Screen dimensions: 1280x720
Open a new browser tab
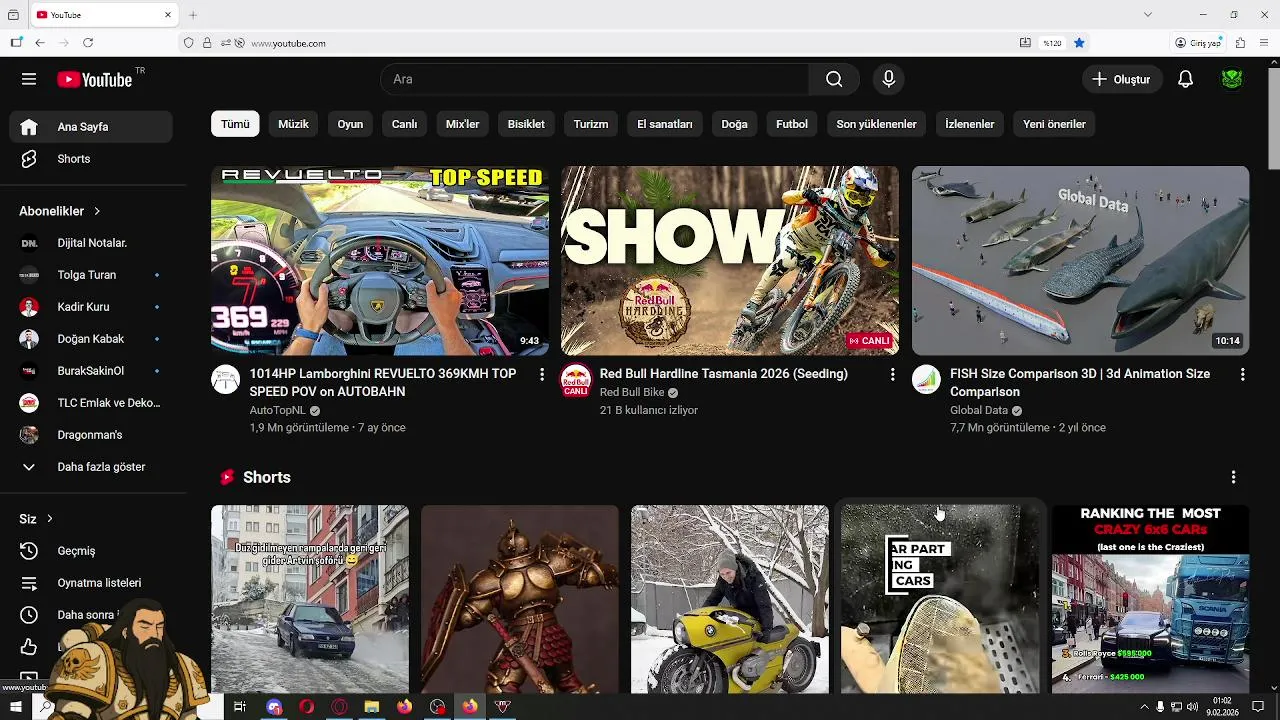point(193,15)
